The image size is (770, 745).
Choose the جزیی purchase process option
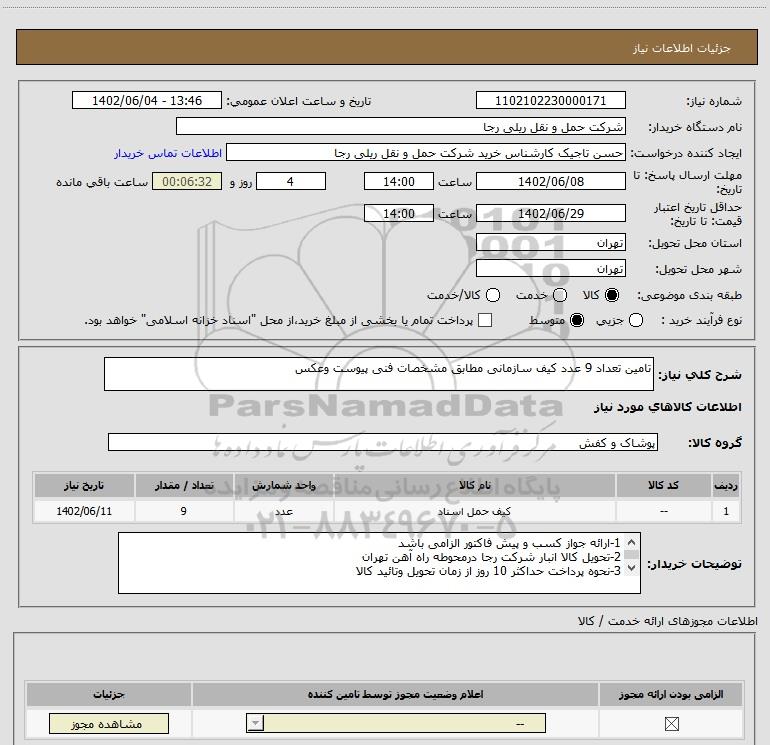click(x=636, y=320)
